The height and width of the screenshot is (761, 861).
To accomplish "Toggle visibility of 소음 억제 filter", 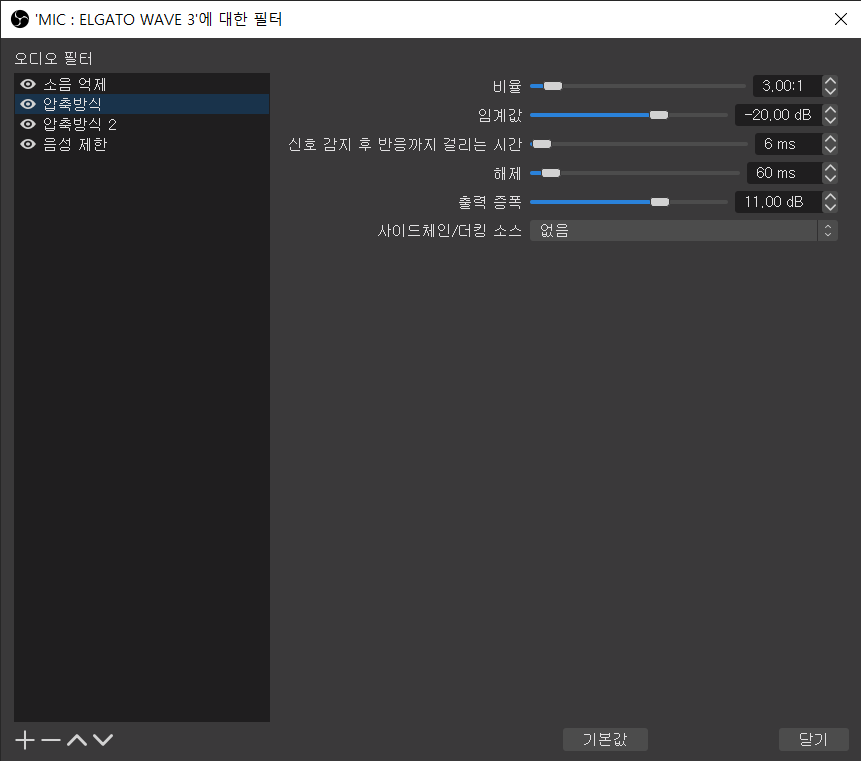I will tap(27, 84).
